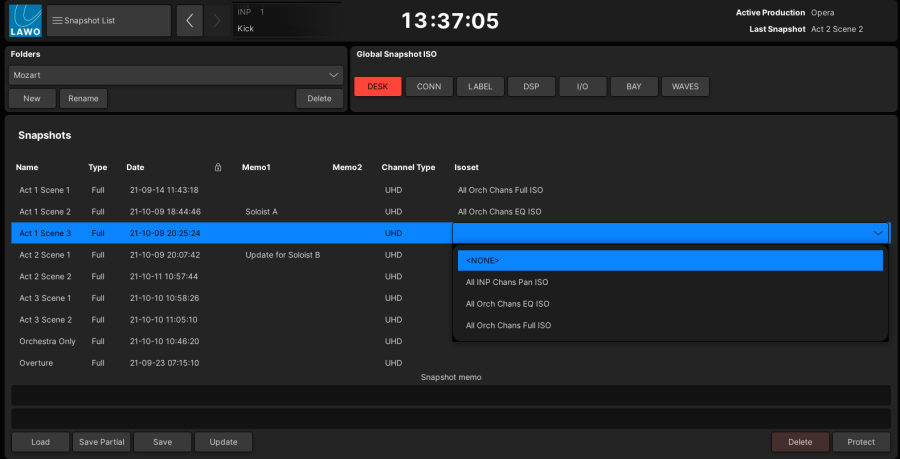
Task: Sort snapshots by the Date column
Action: 135,167
